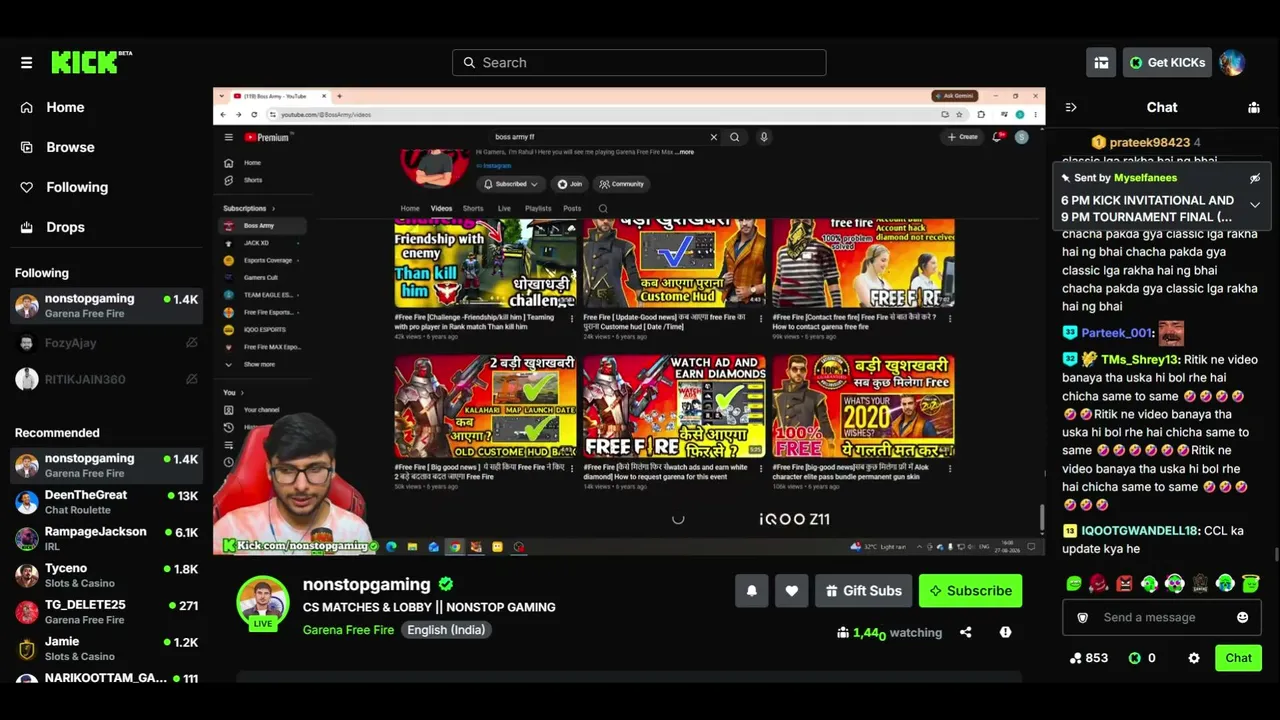1280x720 pixels.
Task: Expand the pinned message chevron
Action: [1255, 205]
